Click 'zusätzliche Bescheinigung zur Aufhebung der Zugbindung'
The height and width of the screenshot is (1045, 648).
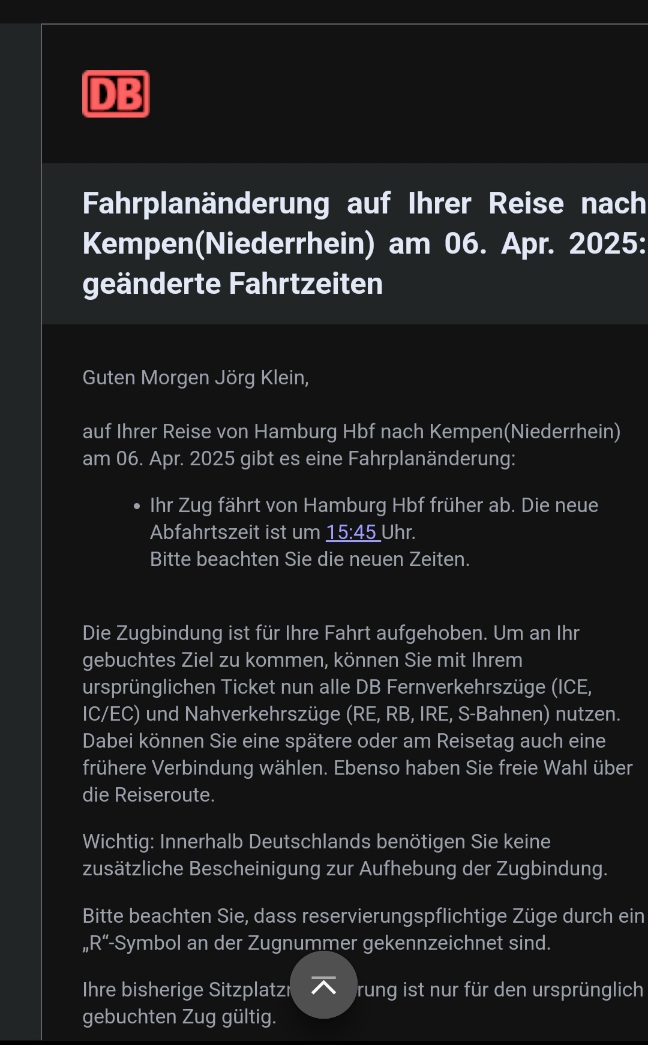pyautogui.click(x=345, y=868)
